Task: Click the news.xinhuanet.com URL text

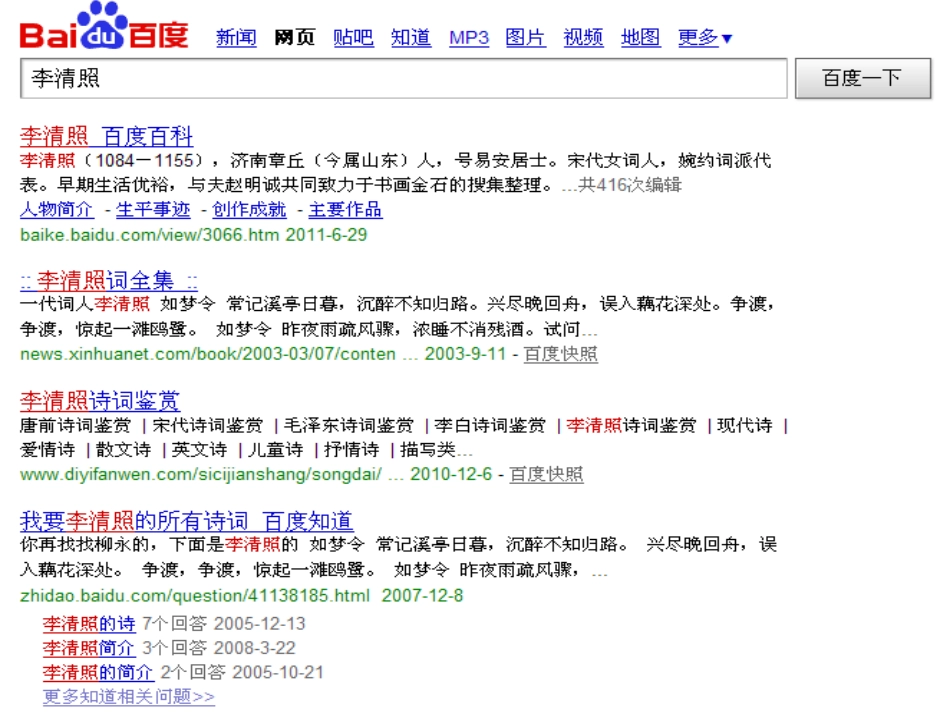Action: [x=208, y=354]
